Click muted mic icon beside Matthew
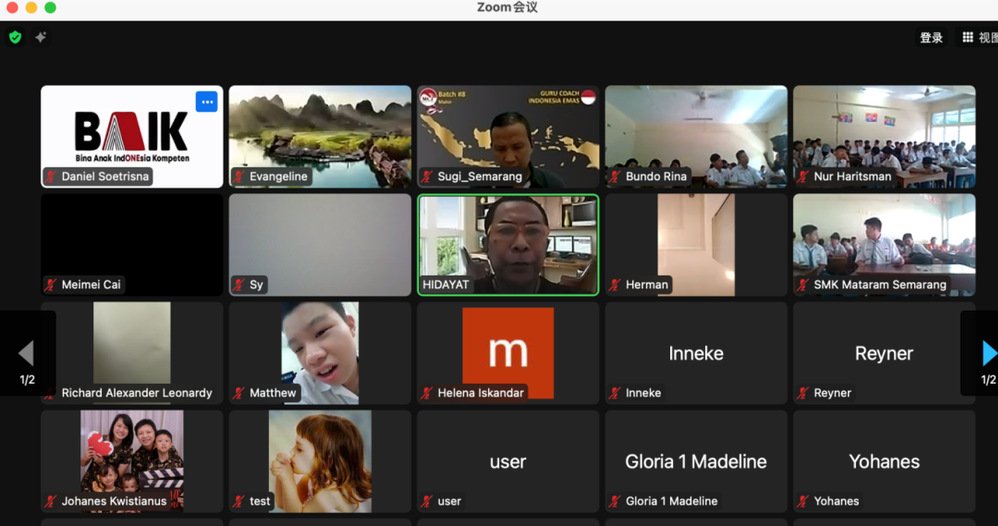The width and height of the screenshot is (998, 526). (239, 393)
